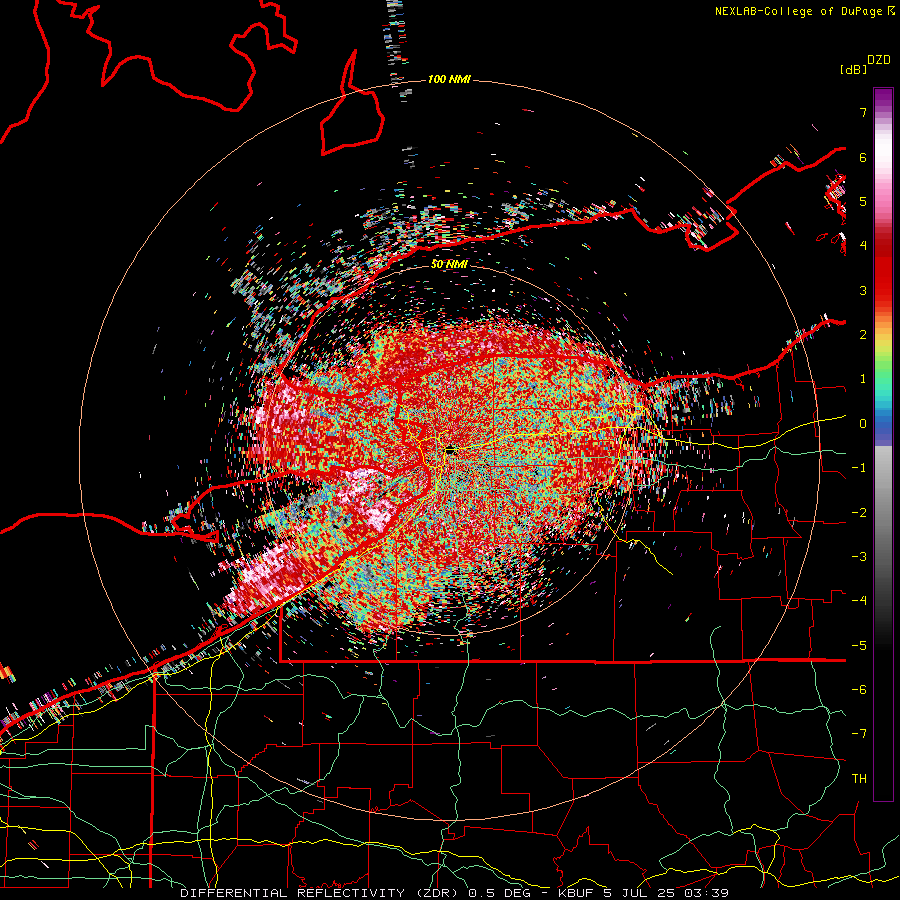Click the -5 dB scale value
This screenshot has width=900, height=900.
coord(859,646)
